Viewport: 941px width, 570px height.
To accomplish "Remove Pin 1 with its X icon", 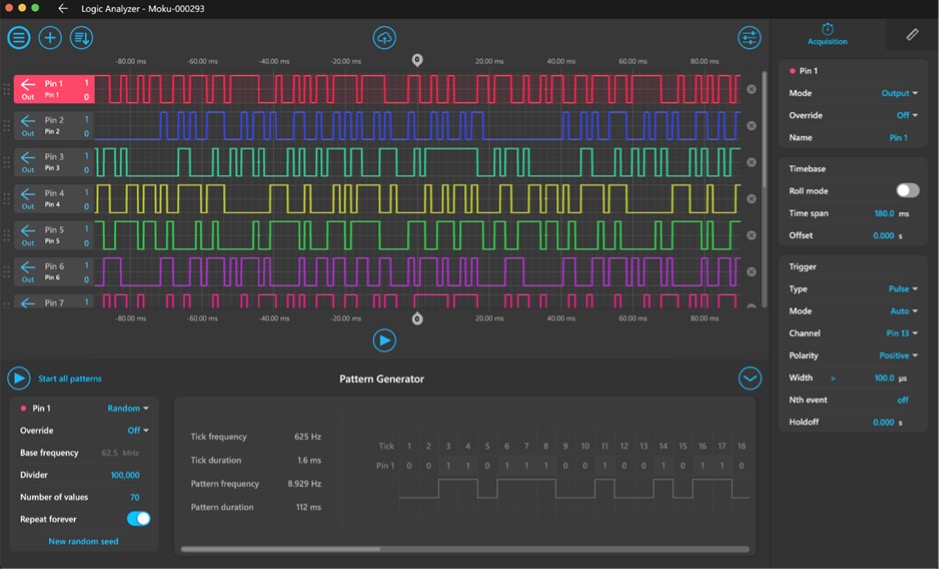I will tap(752, 89).
